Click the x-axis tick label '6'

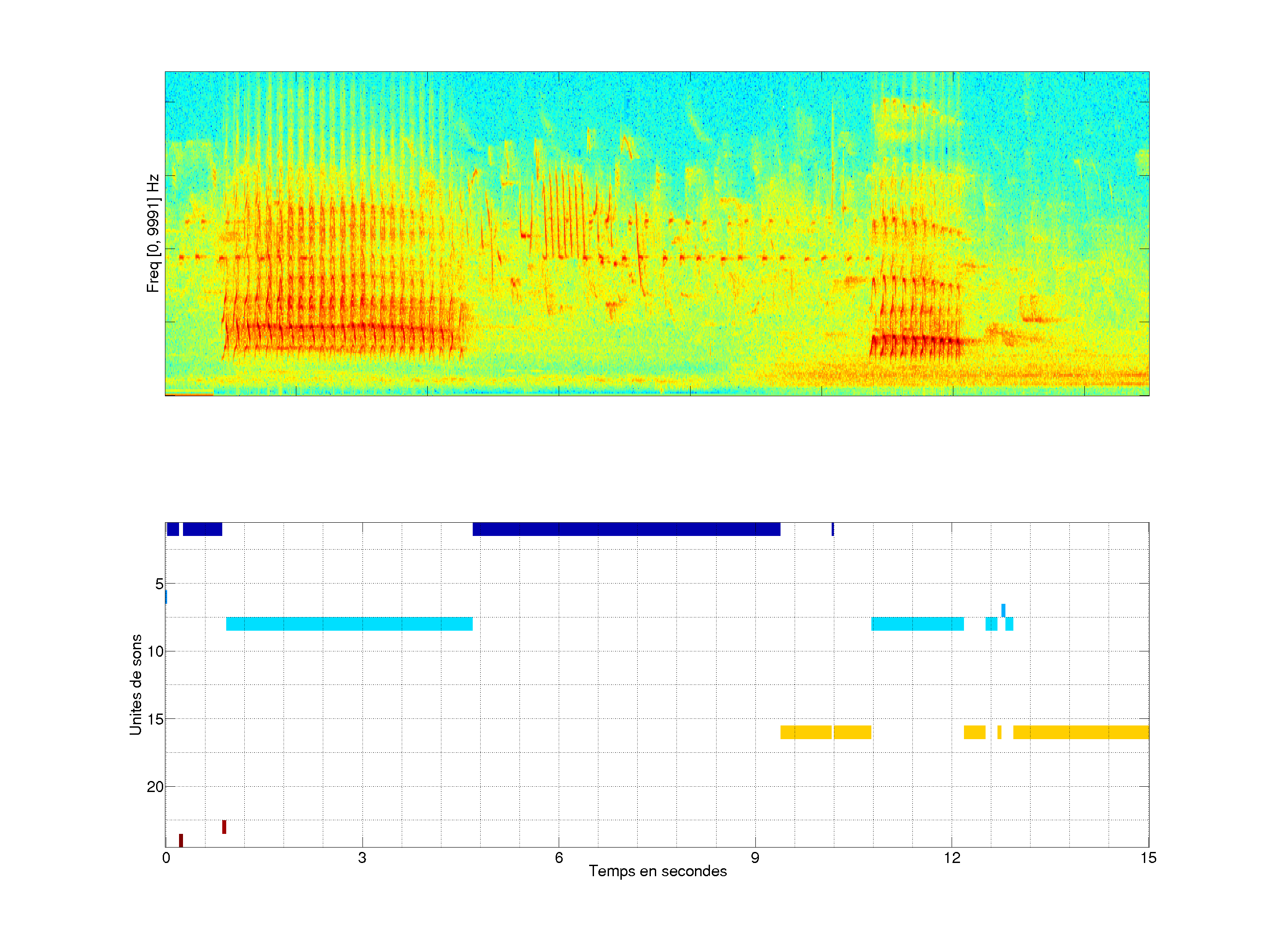(559, 858)
